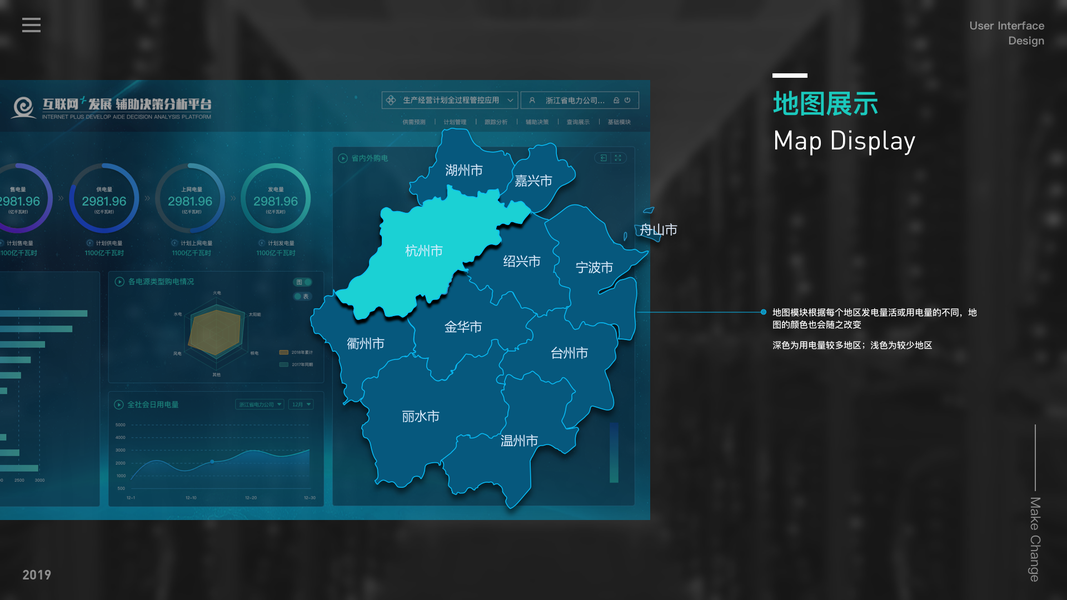Click the 全社会日用电量 panel title

click(x=153, y=405)
